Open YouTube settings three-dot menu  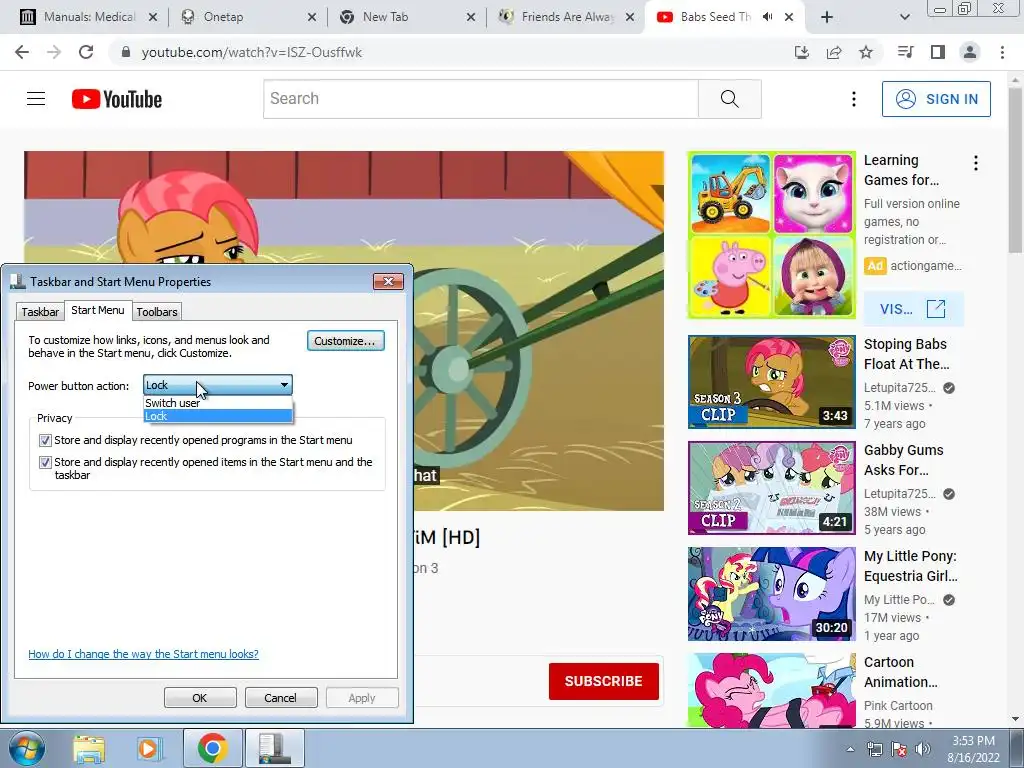(854, 99)
